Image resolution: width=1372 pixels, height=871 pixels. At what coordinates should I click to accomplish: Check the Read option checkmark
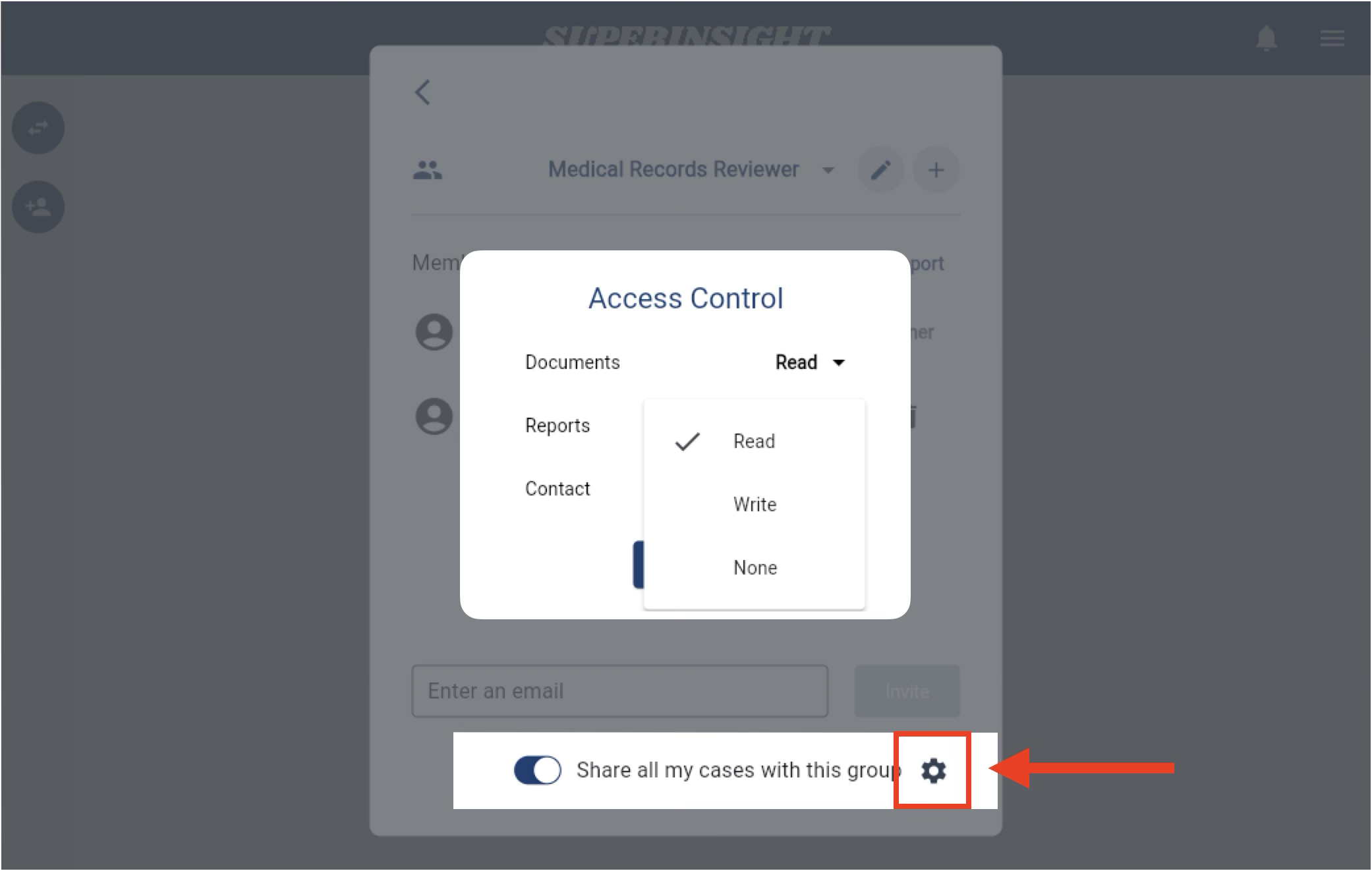[x=687, y=441]
